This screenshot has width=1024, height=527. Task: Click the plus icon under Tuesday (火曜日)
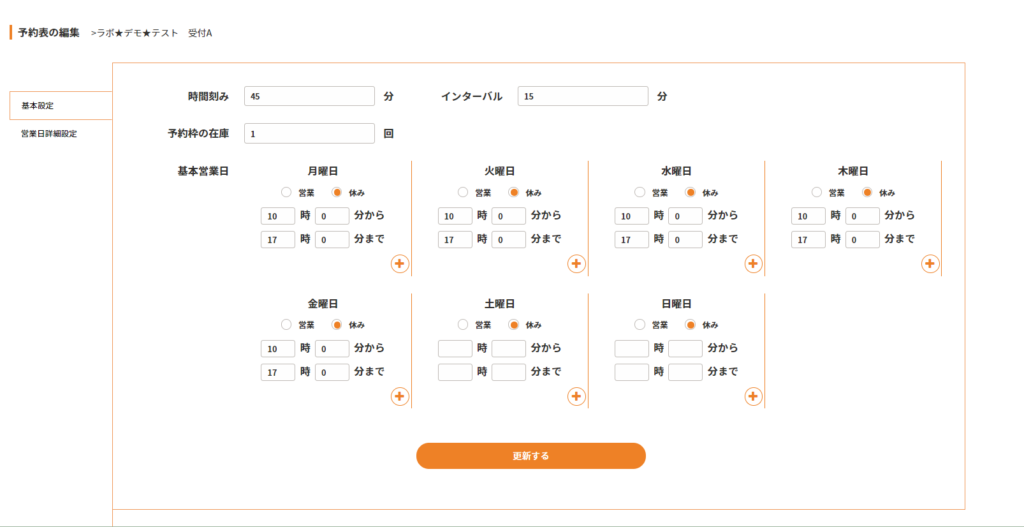[576, 263]
